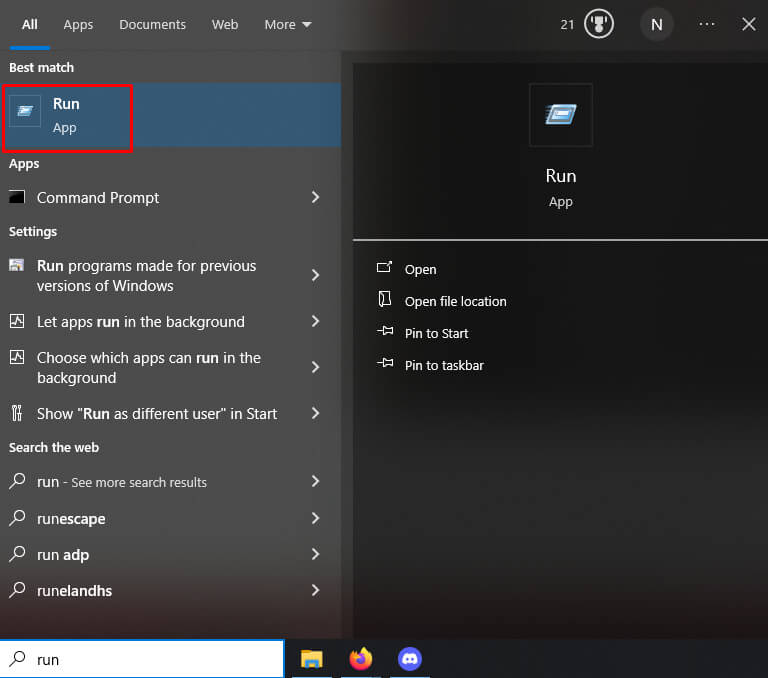The height and width of the screenshot is (678, 768).
Task: Expand the runelandhs suggestion arrow
Action: pyautogui.click(x=315, y=590)
